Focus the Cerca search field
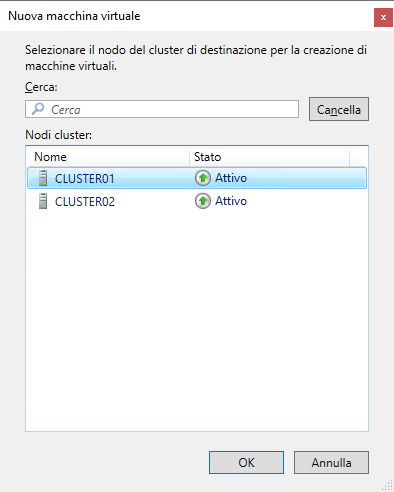 (162, 109)
